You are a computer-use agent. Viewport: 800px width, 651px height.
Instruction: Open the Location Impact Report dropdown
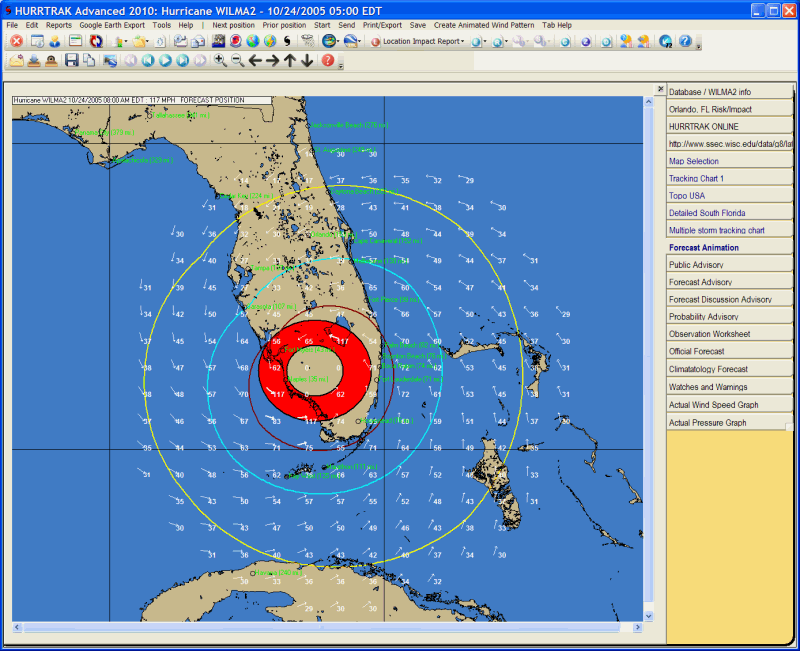click(420, 42)
